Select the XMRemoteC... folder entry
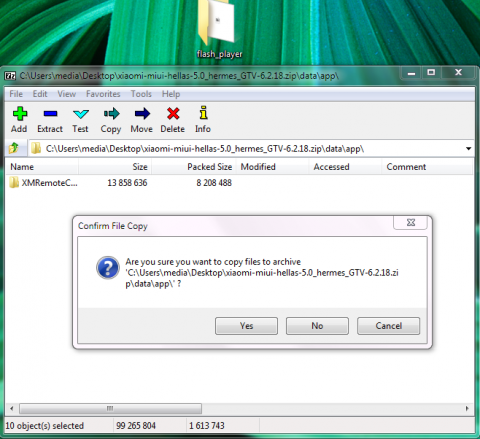The width and height of the screenshot is (480, 439). click(x=43, y=183)
